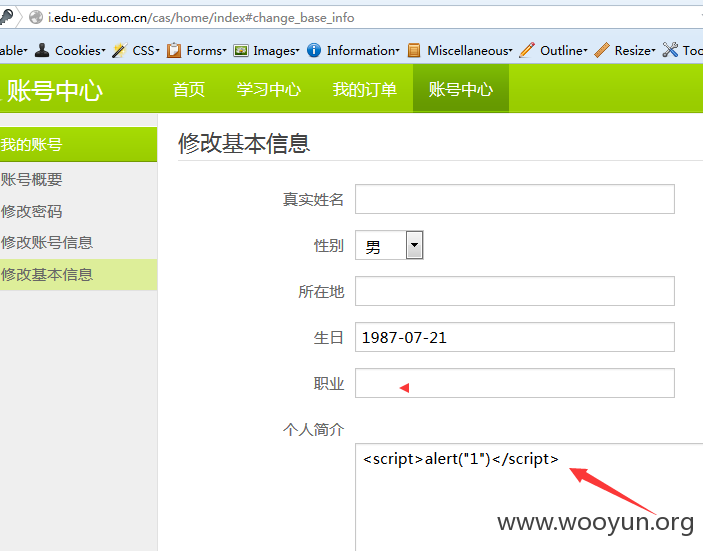
Task: Click the Cookies person icon in toolbar
Action: click(42, 50)
